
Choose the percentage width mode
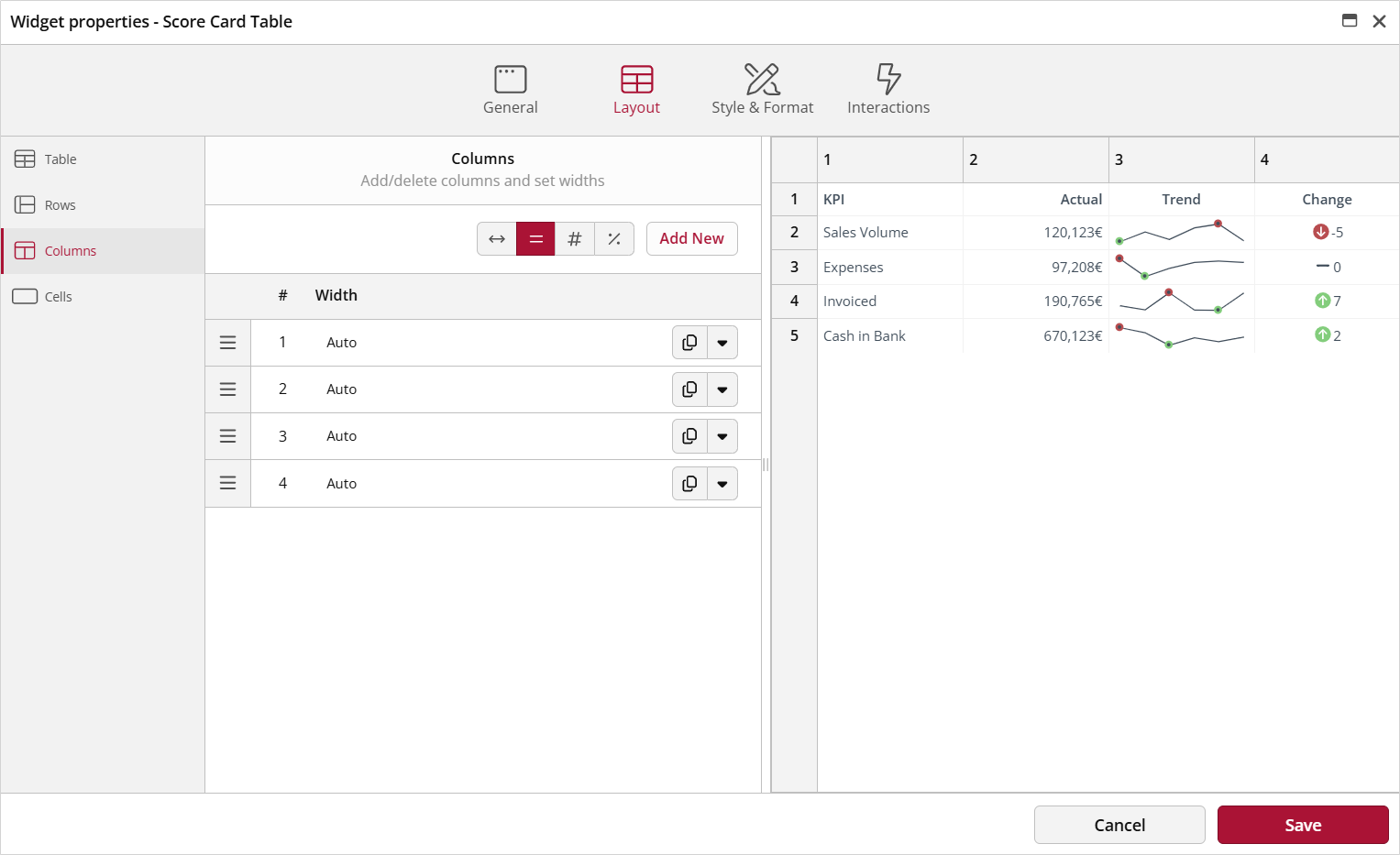point(614,239)
